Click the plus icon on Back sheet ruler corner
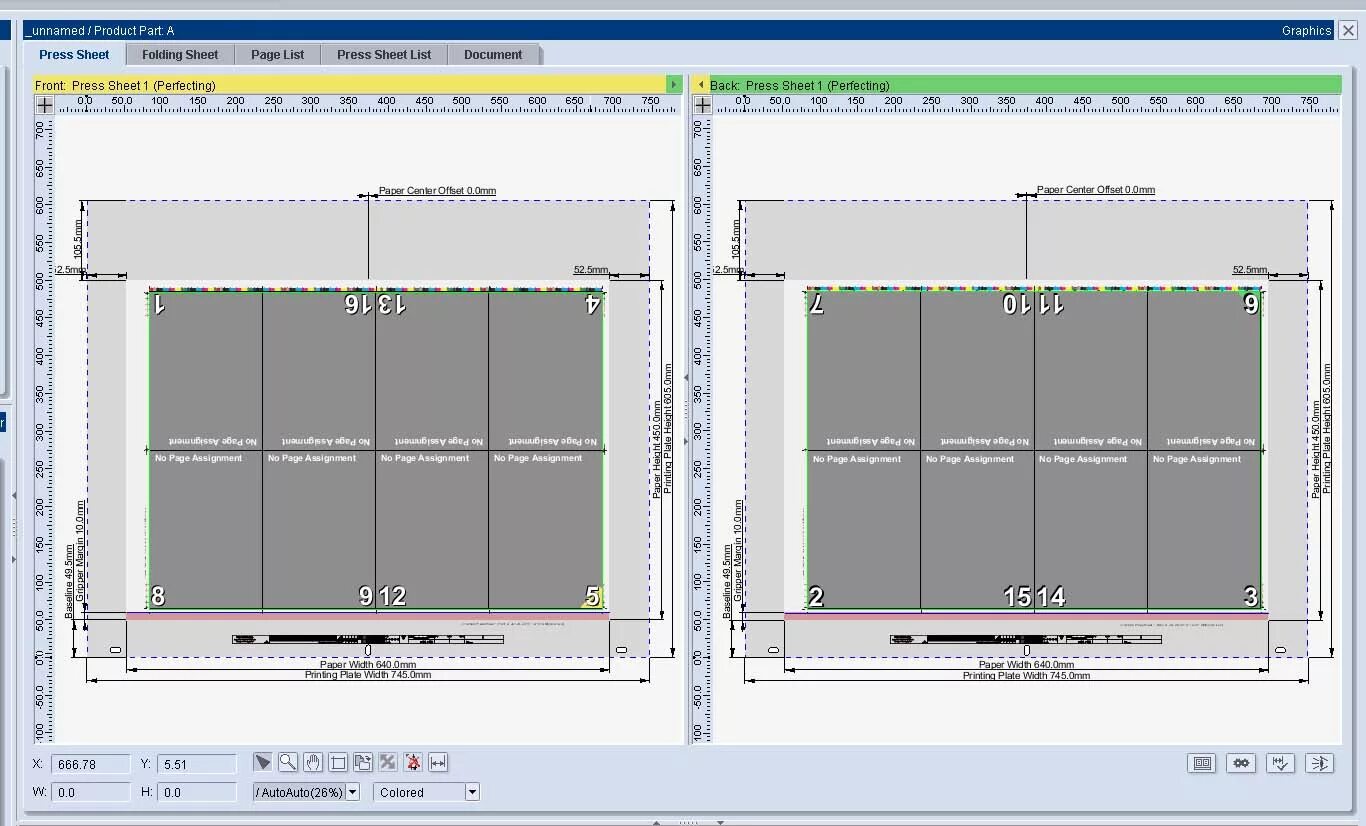Viewport: 1366px width, 826px height. coord(702,104)
